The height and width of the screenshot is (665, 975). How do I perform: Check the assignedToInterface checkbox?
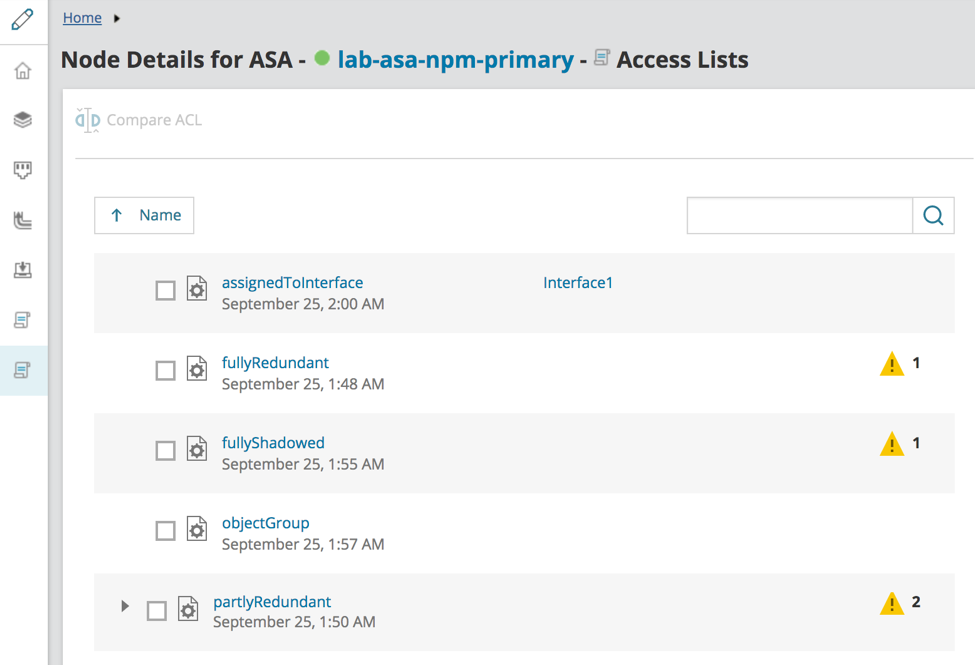pos(166,291)
